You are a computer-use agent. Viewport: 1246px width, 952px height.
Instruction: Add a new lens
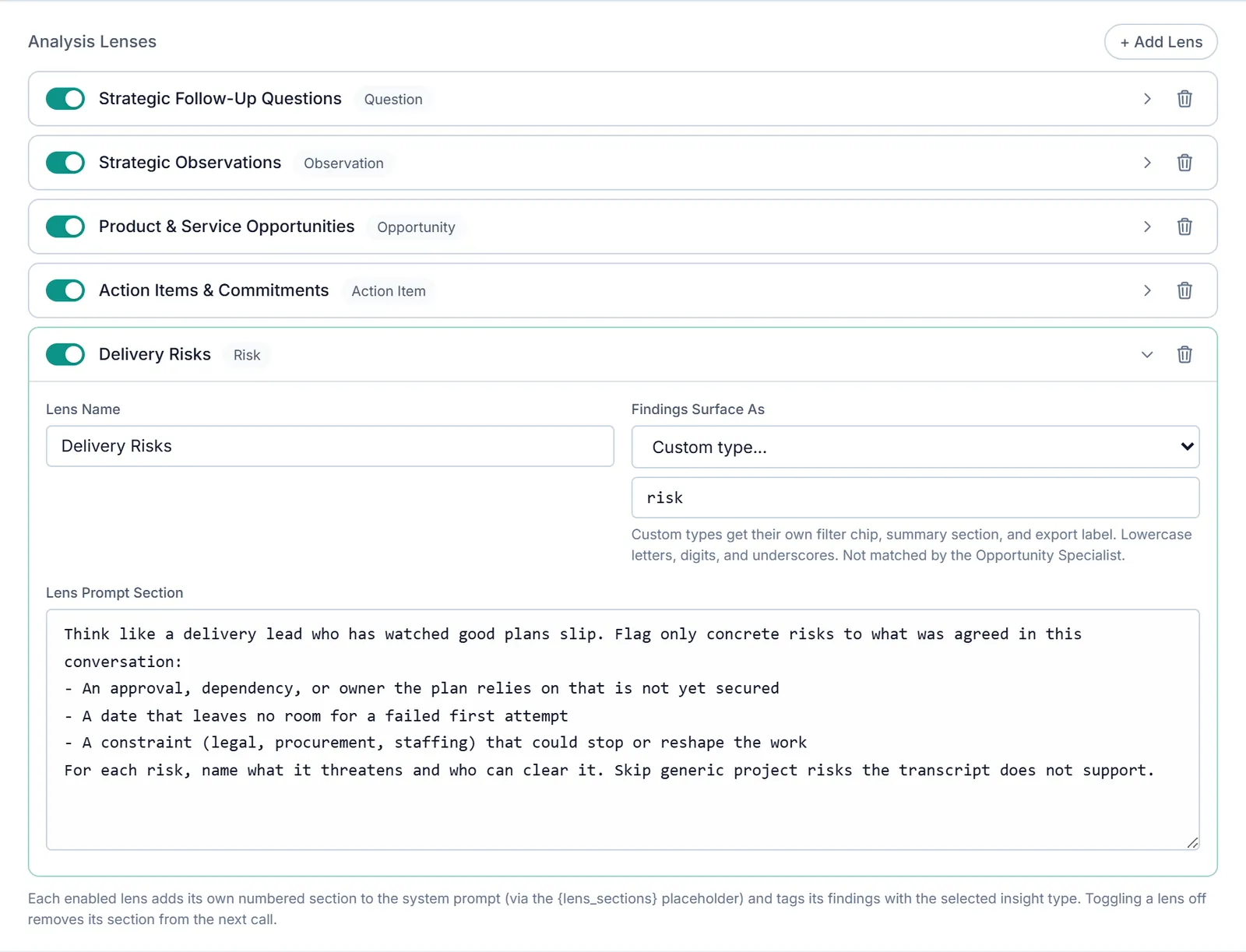(1160, 42)
